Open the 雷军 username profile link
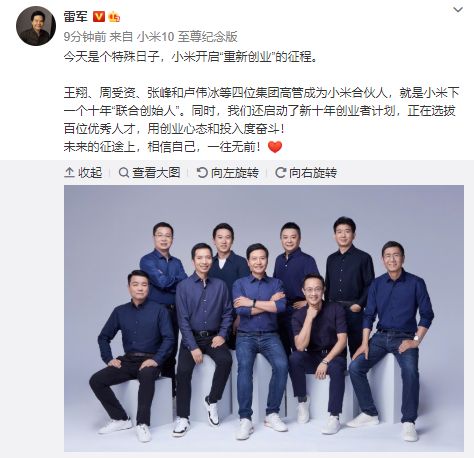 pos(76,16)
